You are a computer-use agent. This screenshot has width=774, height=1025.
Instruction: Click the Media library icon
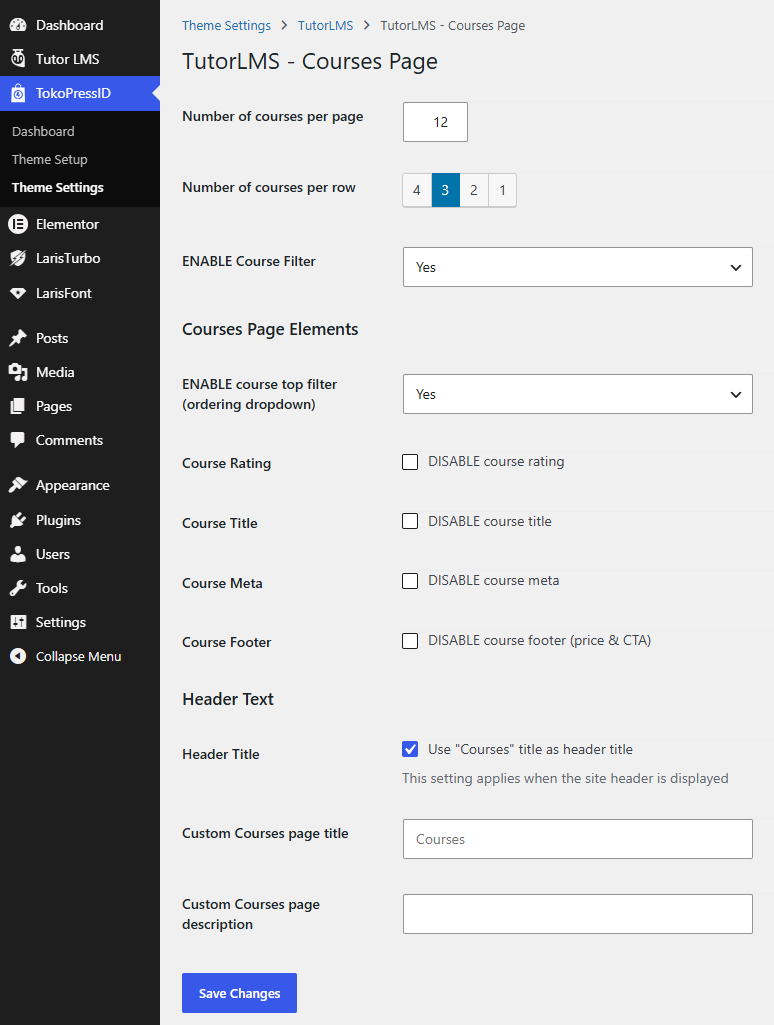tap(18, 372)
